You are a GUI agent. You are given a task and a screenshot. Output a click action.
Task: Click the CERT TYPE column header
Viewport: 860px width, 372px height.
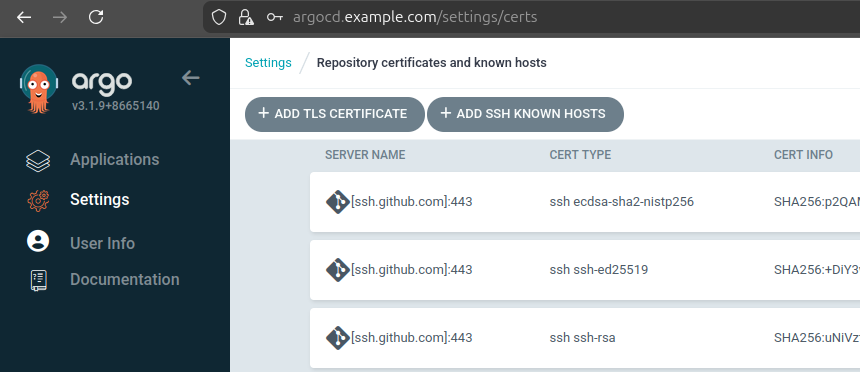580,155
